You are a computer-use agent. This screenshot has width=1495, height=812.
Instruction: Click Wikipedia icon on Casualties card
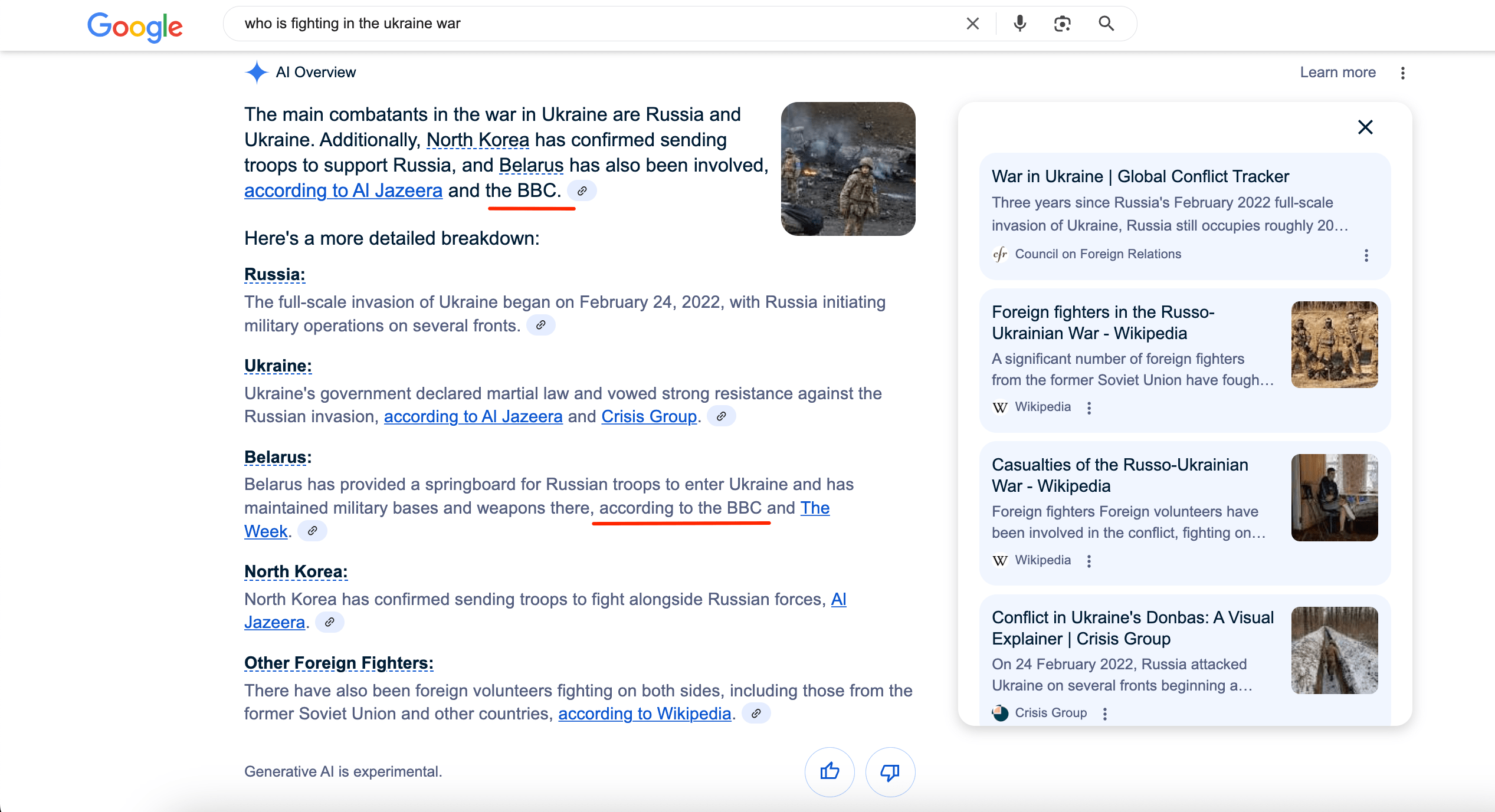click(1000, 560)
